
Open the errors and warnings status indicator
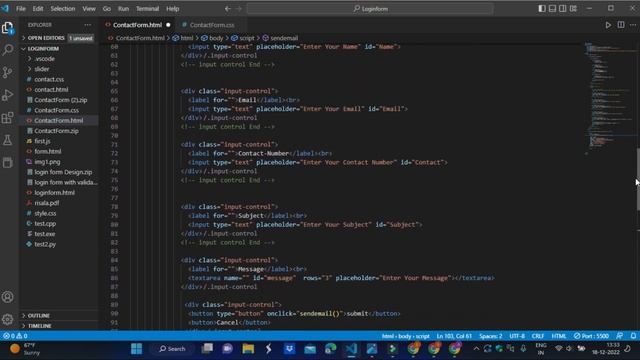pos(15,336)
